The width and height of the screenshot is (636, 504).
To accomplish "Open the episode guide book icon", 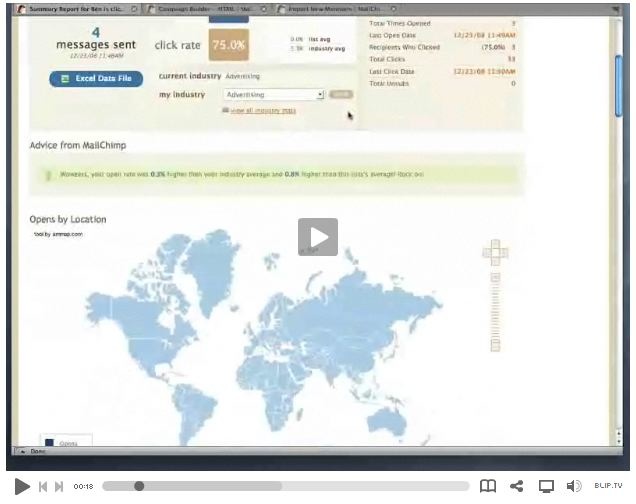I will 488,486.
